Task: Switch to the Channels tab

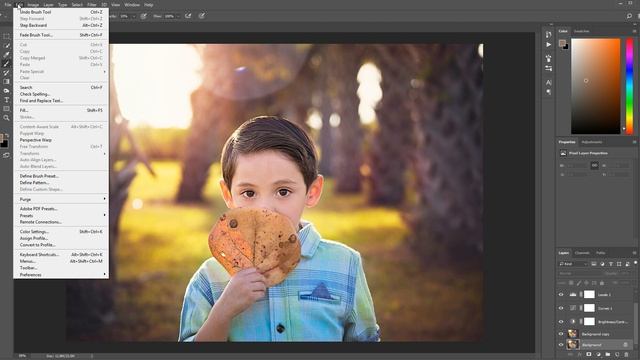Action: coord(582,253)
